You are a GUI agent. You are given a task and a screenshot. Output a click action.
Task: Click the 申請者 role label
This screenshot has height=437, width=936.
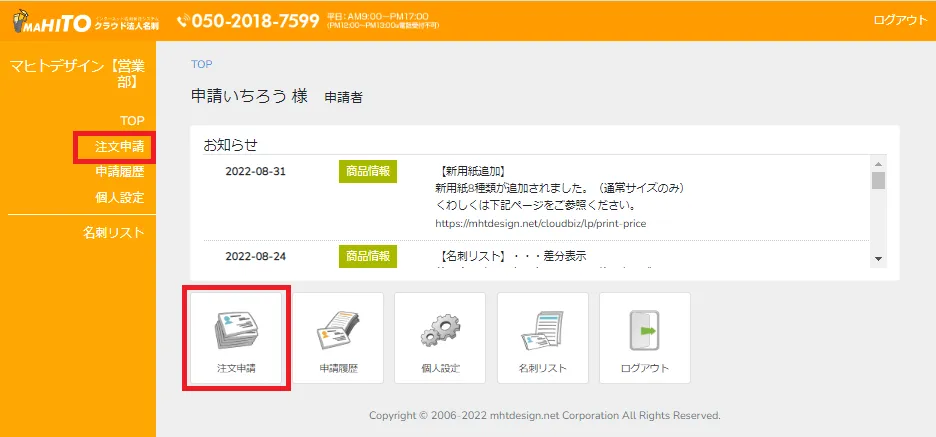(343, 98)
